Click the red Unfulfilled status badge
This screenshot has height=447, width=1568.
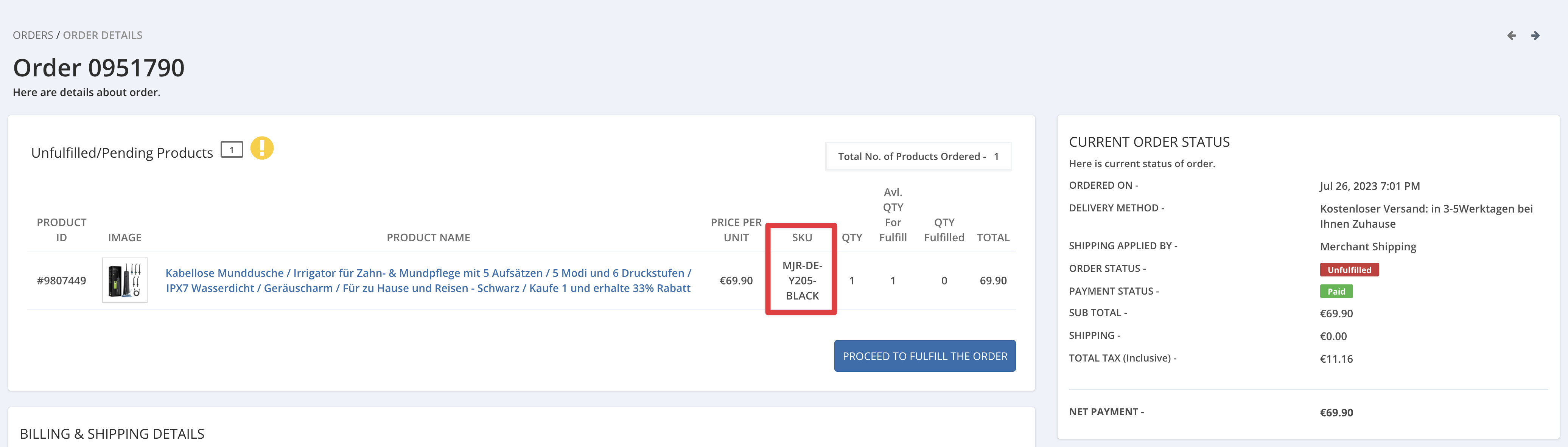pyautogui.click(x=1349, y=269)
